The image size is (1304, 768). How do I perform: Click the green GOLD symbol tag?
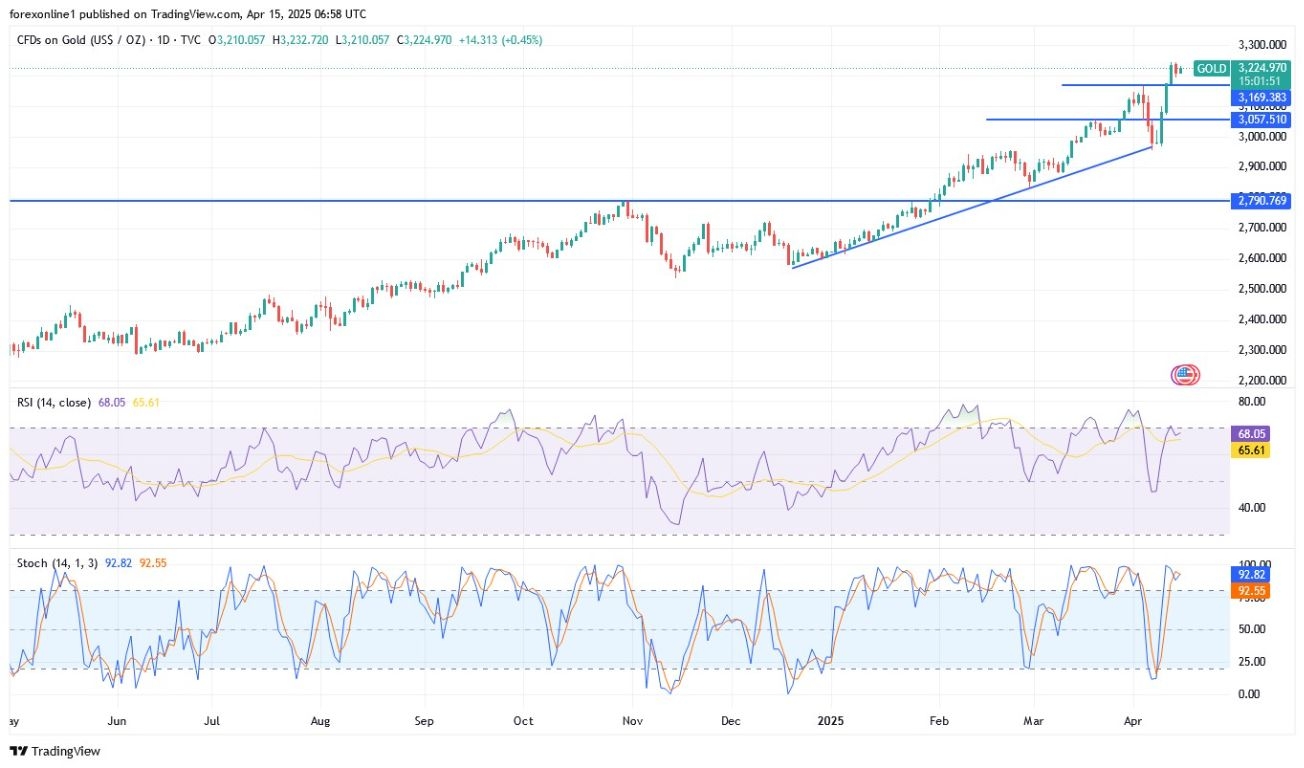1212,68
